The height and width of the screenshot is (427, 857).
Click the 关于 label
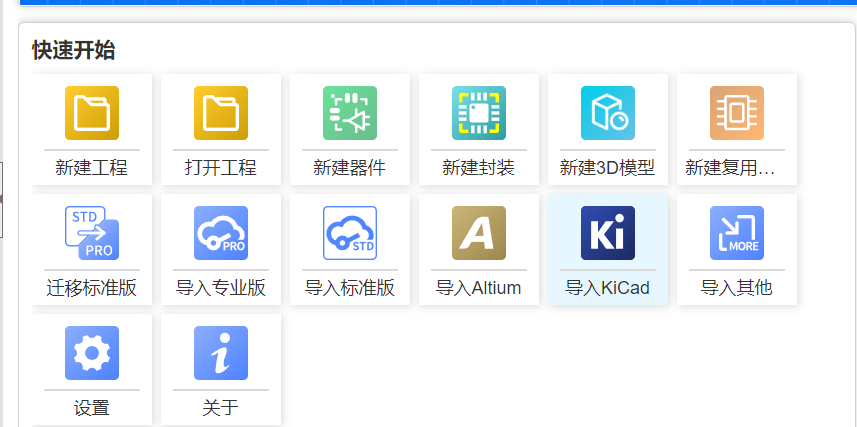coord(221,408)
